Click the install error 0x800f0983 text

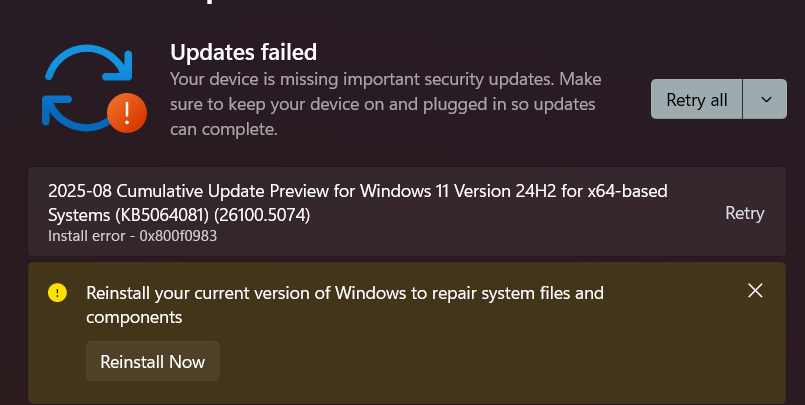132,237
